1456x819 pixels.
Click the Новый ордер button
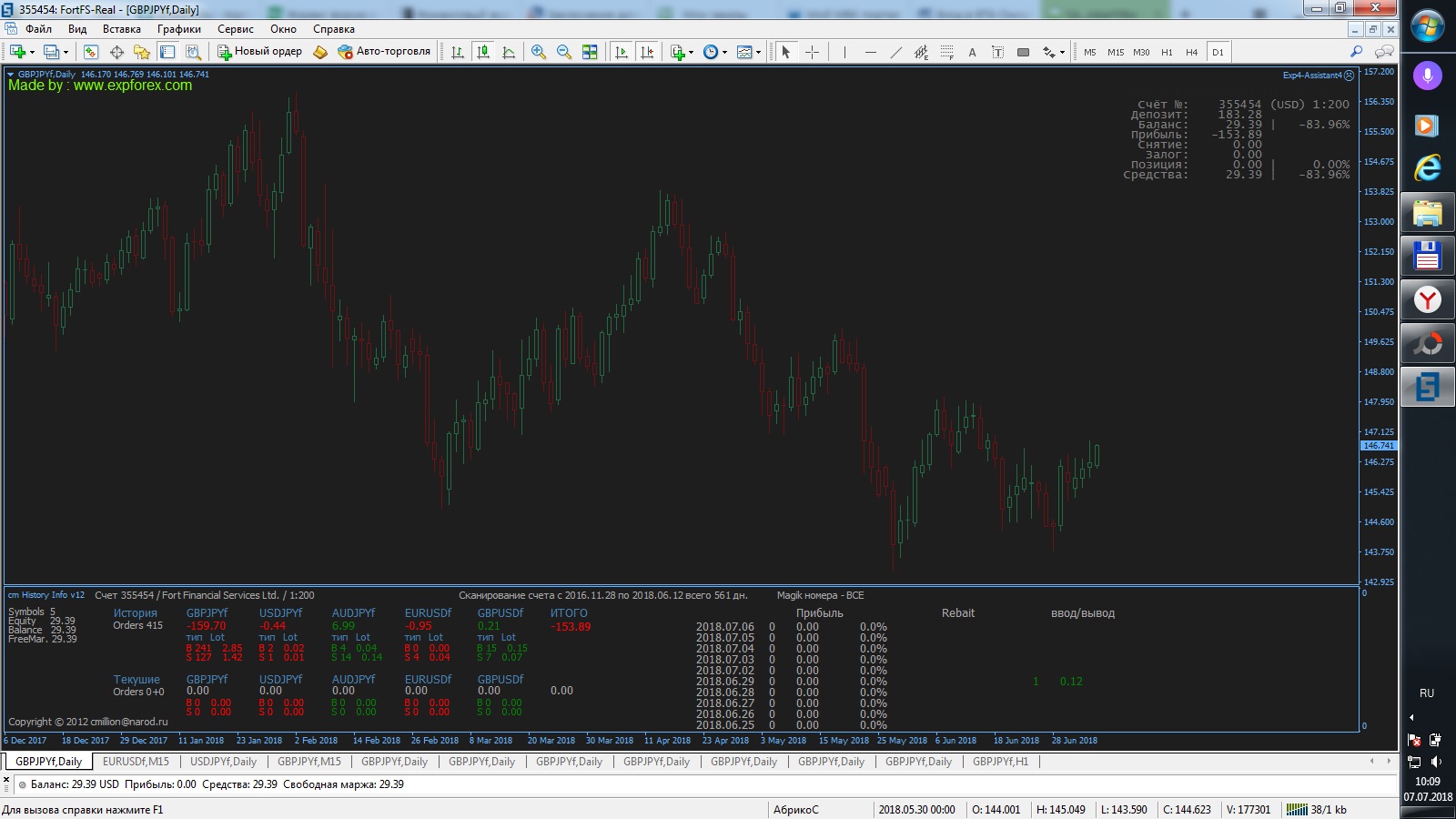(x=259, y=52)
